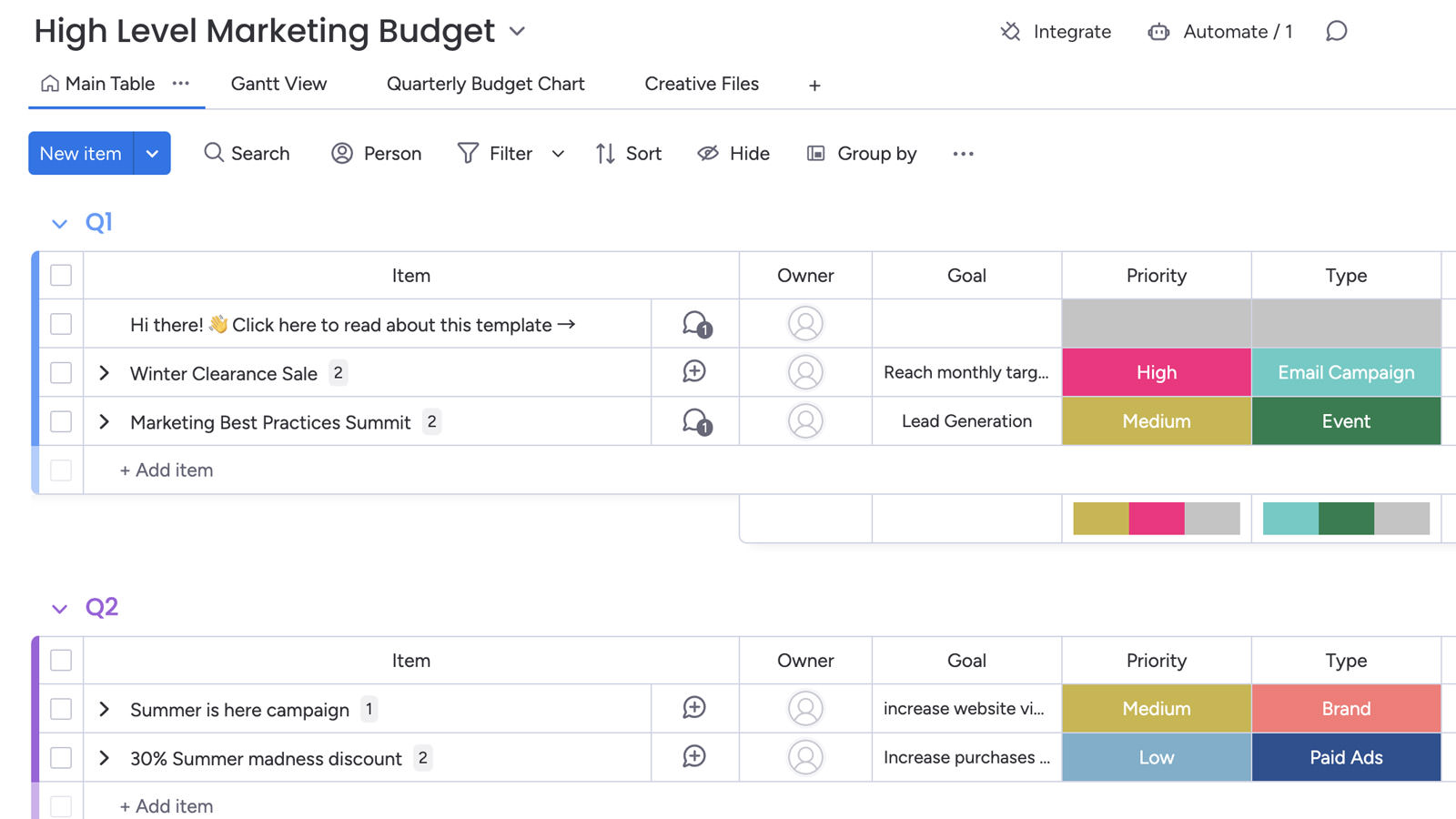Expand subitems of 30% Summer madness discount
The image size is (1456, 819).
coord(104,758)
